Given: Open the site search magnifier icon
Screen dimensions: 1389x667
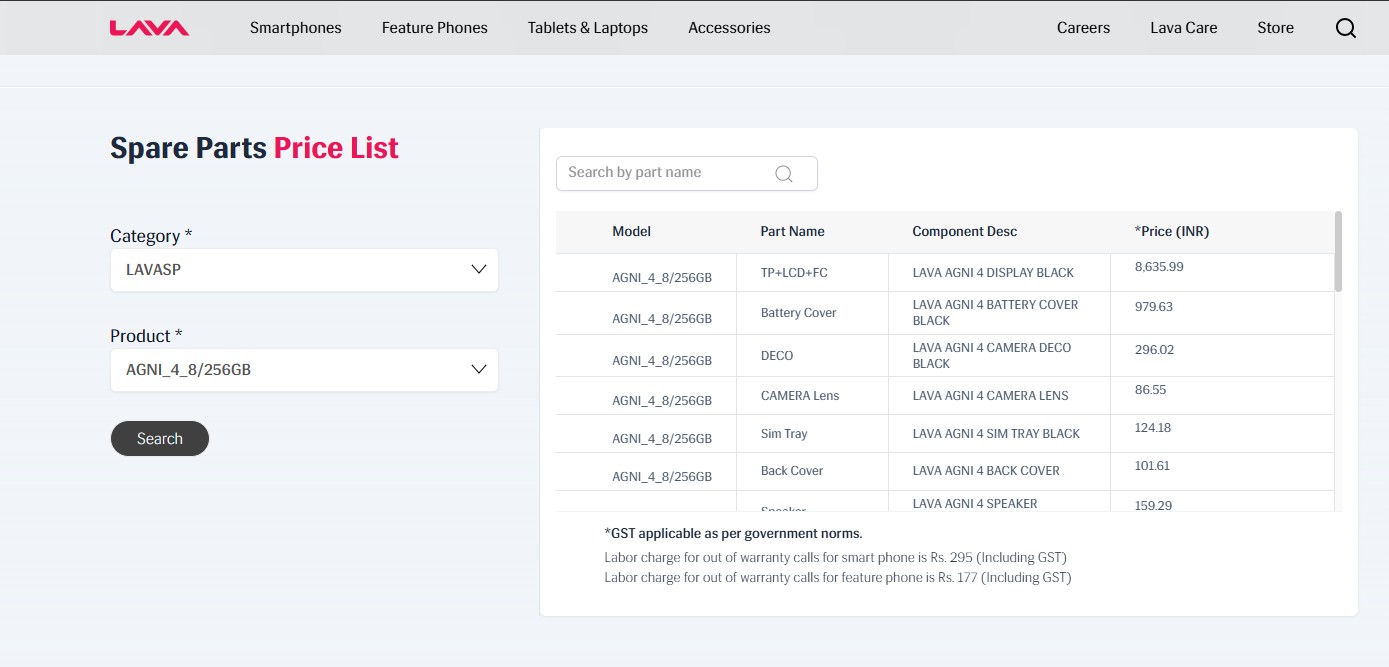Looking at the screenshot, I should [1346, 28].
